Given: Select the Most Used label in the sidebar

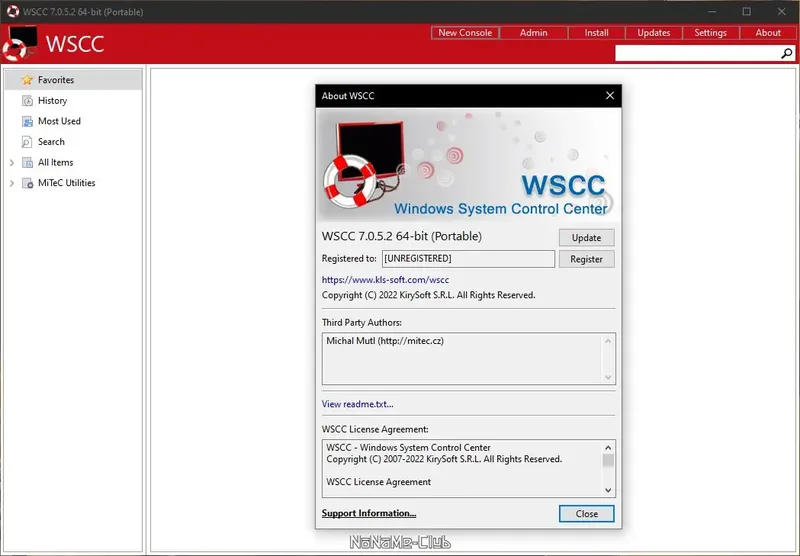Looking at the screenshot, I should [x=59, y=121].
